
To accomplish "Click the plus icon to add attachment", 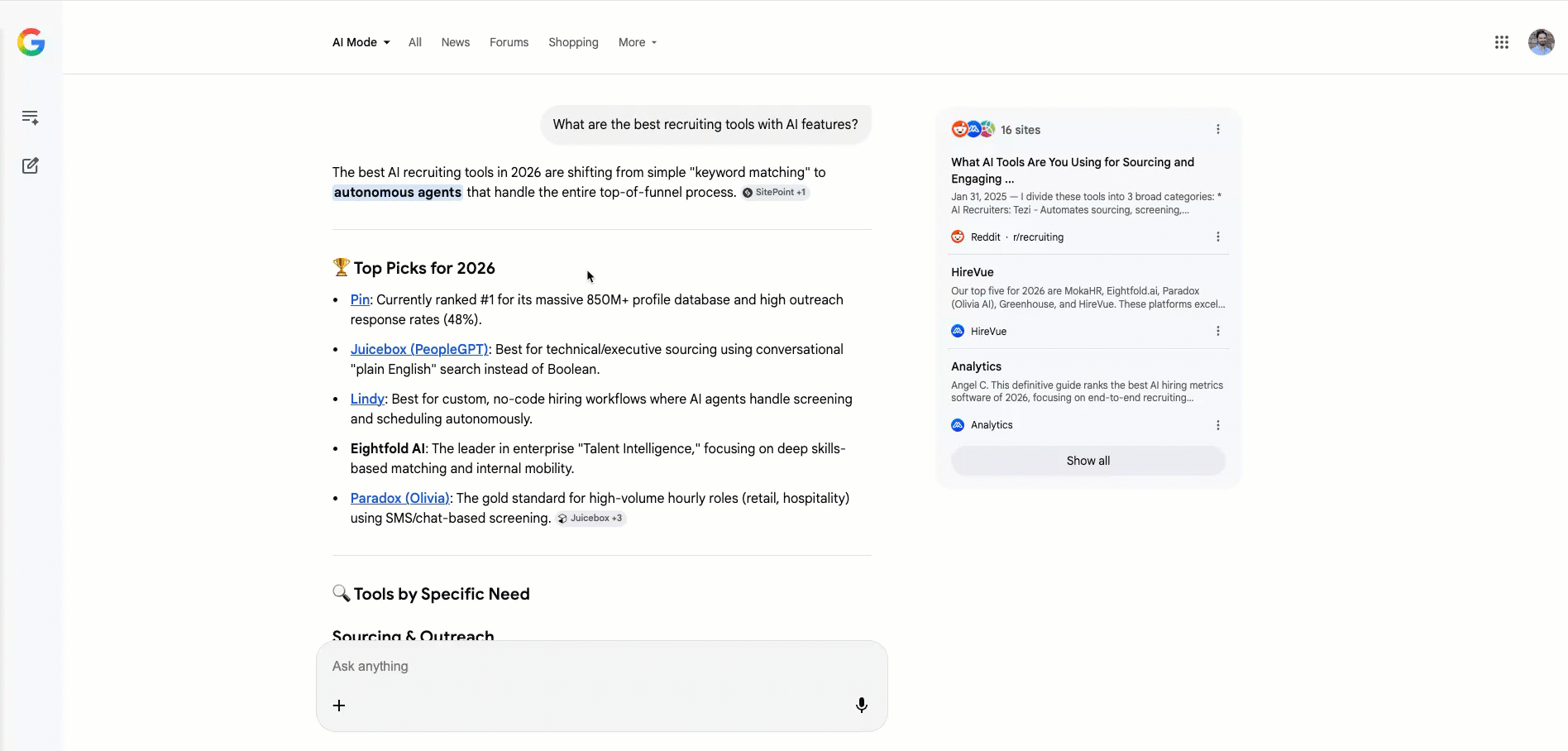I will (x=339, y=706).
